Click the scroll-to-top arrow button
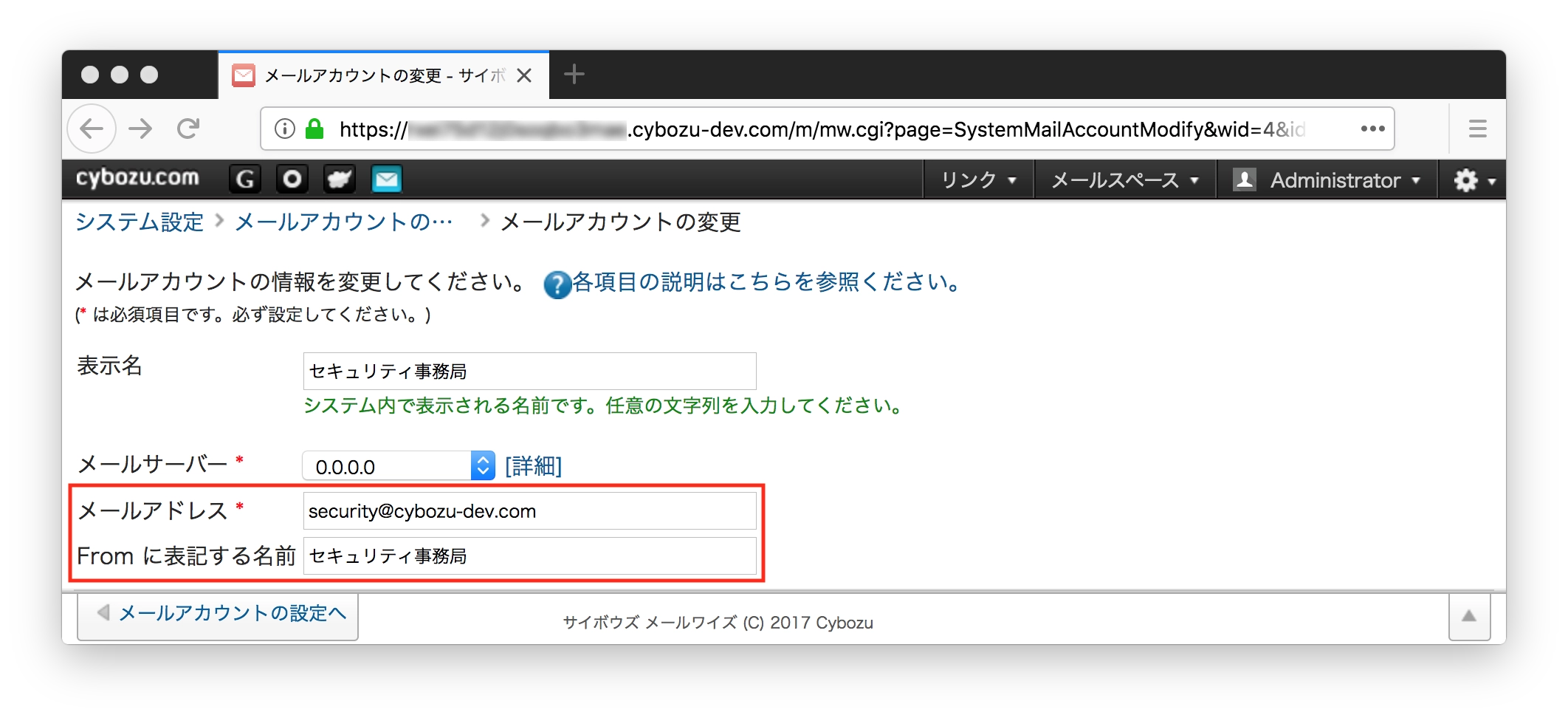Image resolution: width=1568 pixels, height=718 pixels. [x=1468, y=616]
